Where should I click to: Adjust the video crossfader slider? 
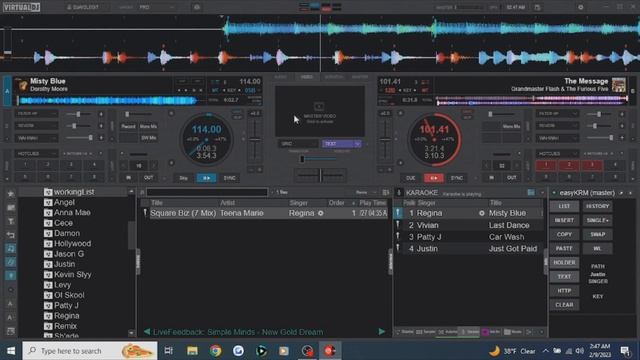[319, 159]
